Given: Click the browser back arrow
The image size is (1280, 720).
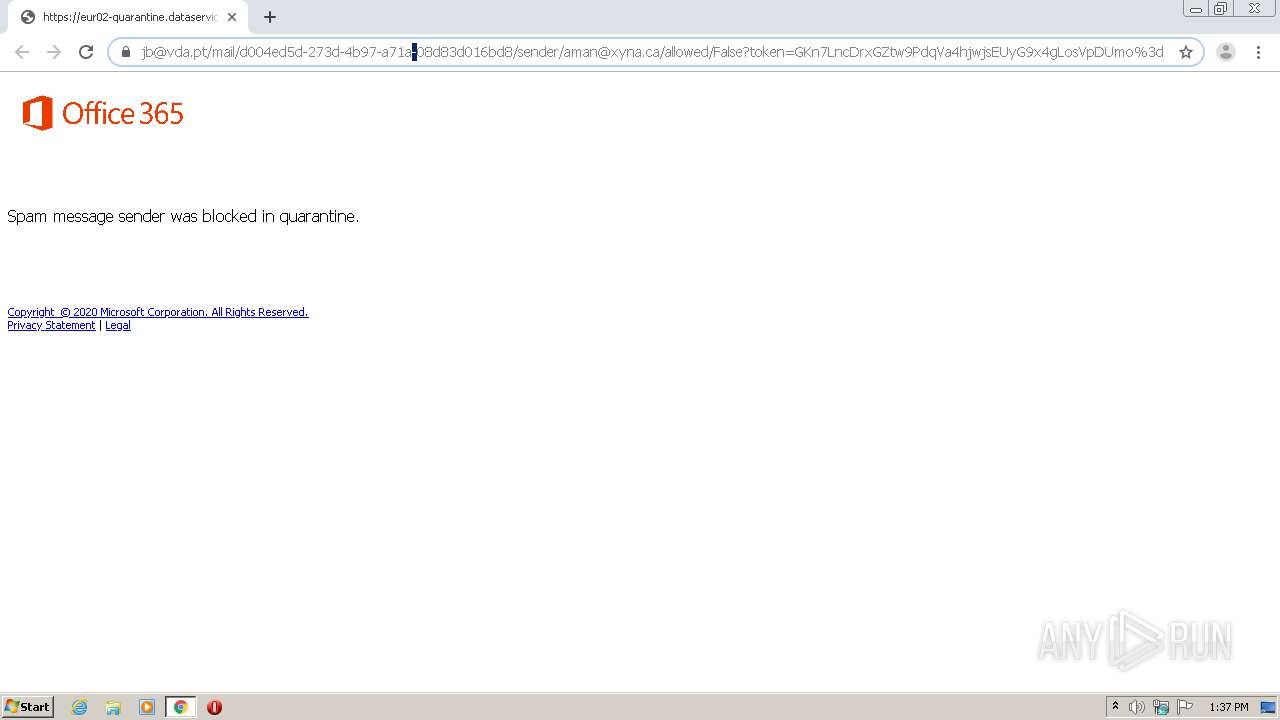Looking at the screenshot, I should tap(22, 52).
